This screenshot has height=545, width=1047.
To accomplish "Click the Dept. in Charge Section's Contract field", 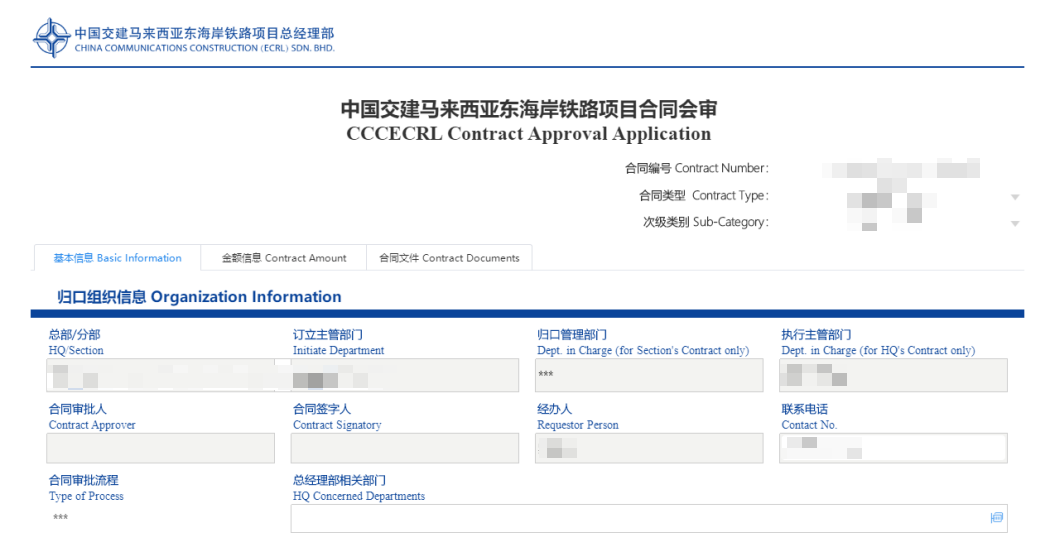I will [649, 375].
